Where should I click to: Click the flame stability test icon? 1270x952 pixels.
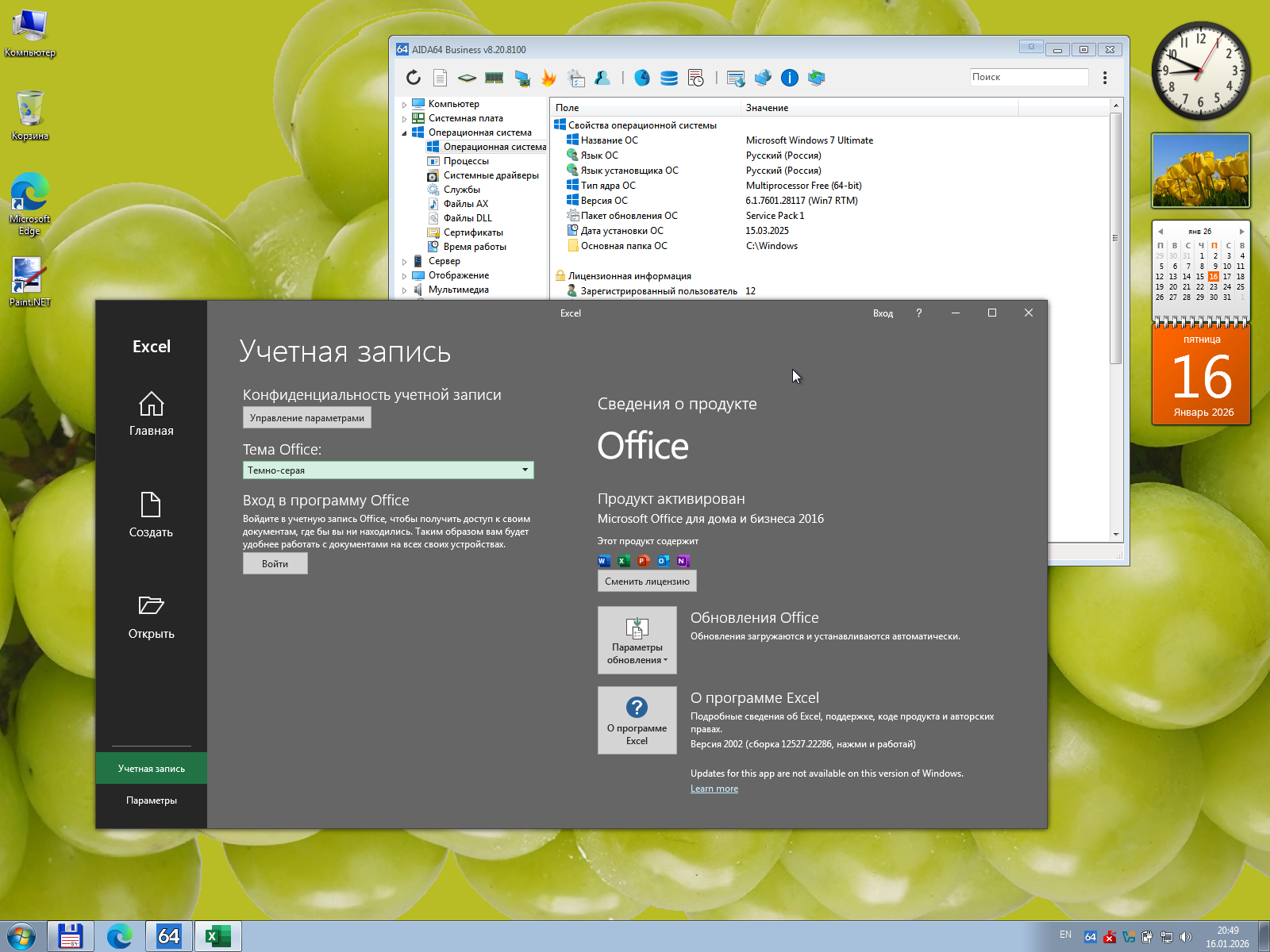pos(548,78)
